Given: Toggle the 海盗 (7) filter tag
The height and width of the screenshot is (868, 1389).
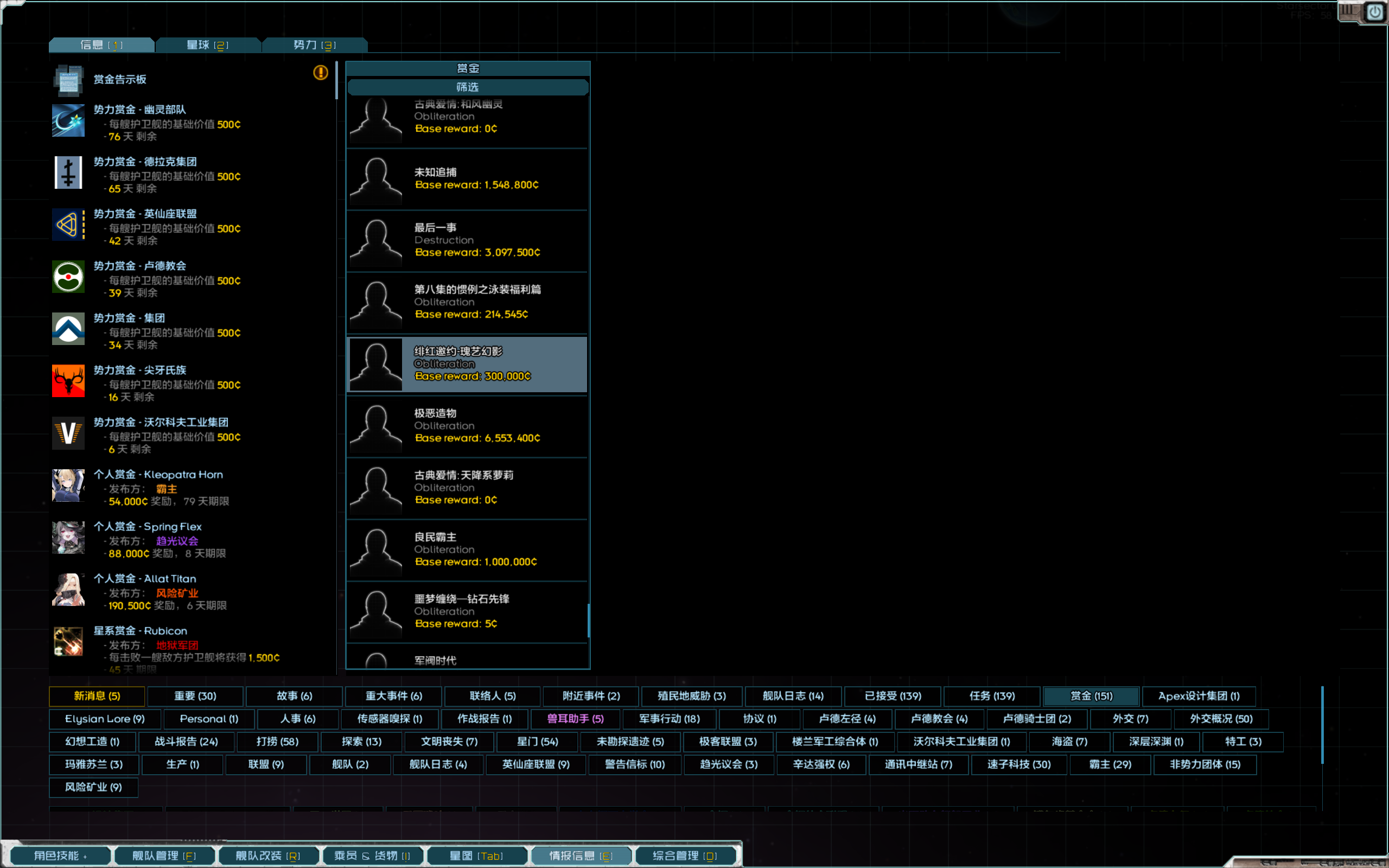Looking at the screenshot, I should (1069, 742).
